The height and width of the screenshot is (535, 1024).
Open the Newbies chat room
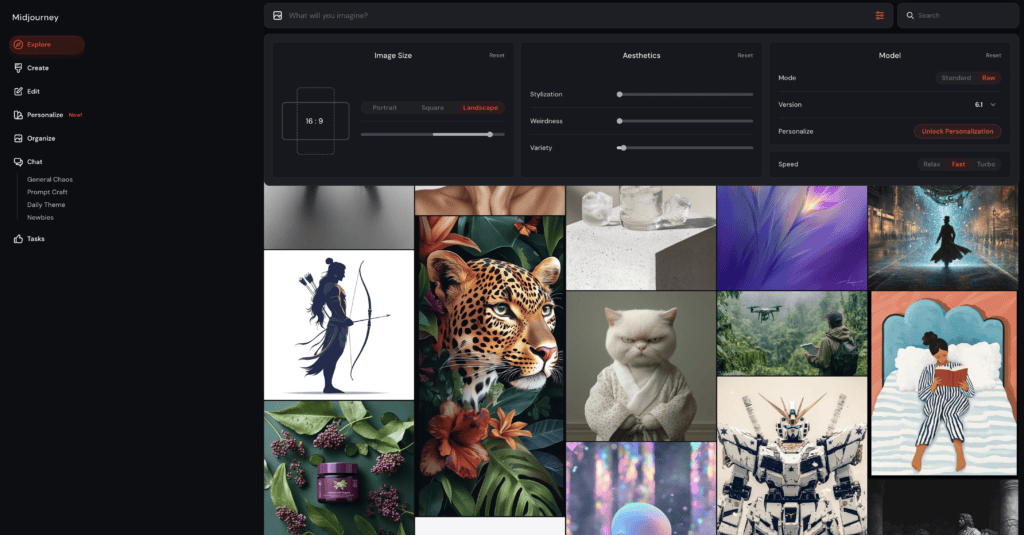[x=40, y=218]
